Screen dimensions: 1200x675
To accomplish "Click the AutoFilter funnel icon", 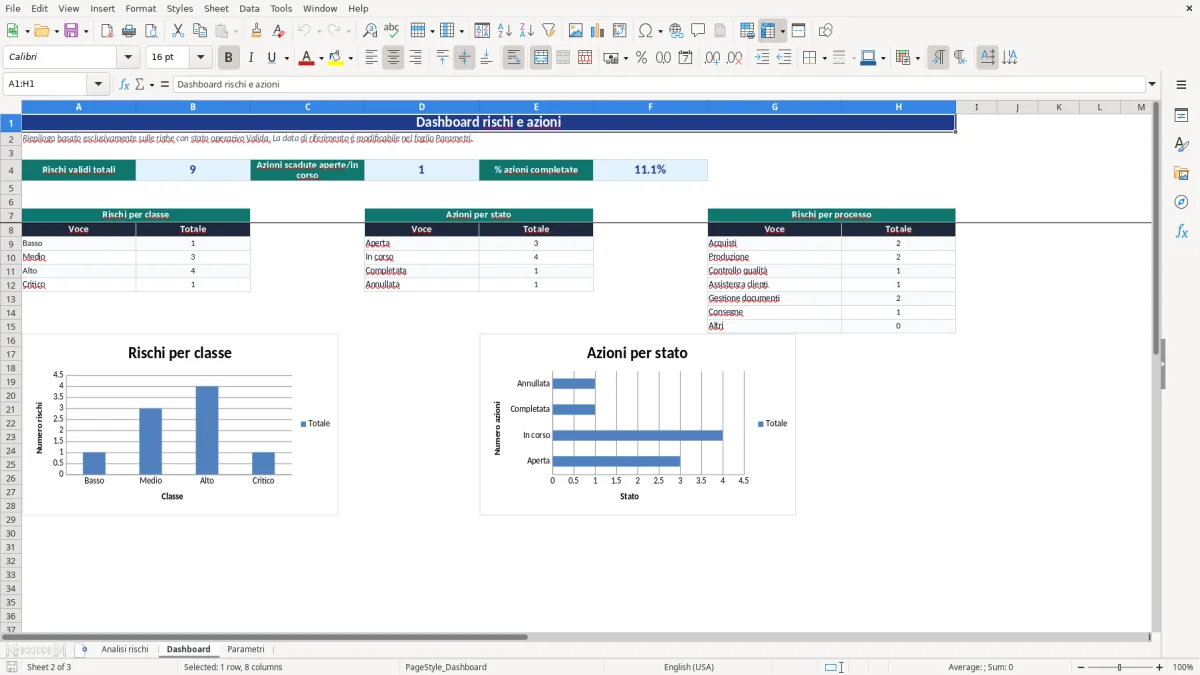I will (x=548, y=31).
